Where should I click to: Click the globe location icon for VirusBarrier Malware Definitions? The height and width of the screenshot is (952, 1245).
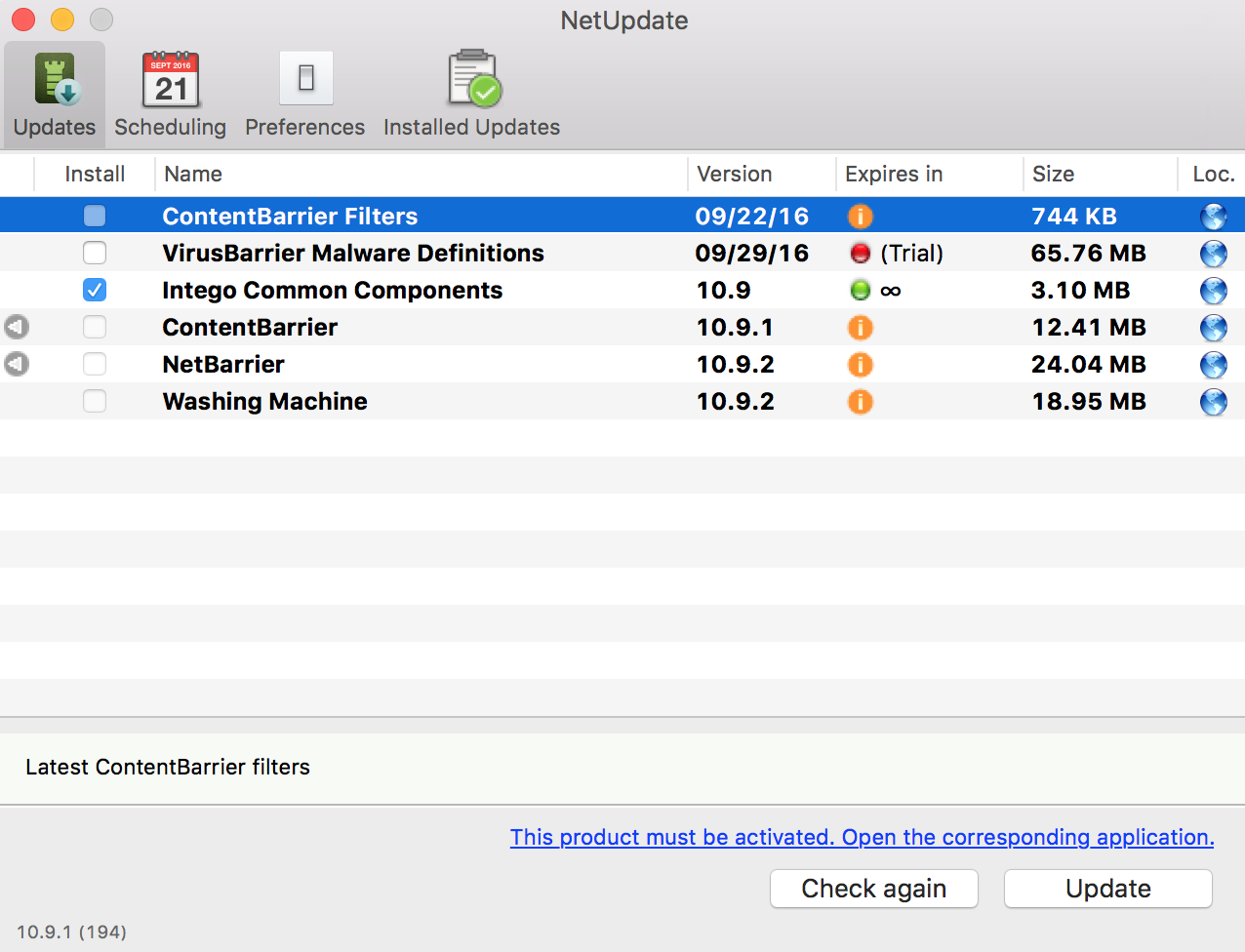1214,253
